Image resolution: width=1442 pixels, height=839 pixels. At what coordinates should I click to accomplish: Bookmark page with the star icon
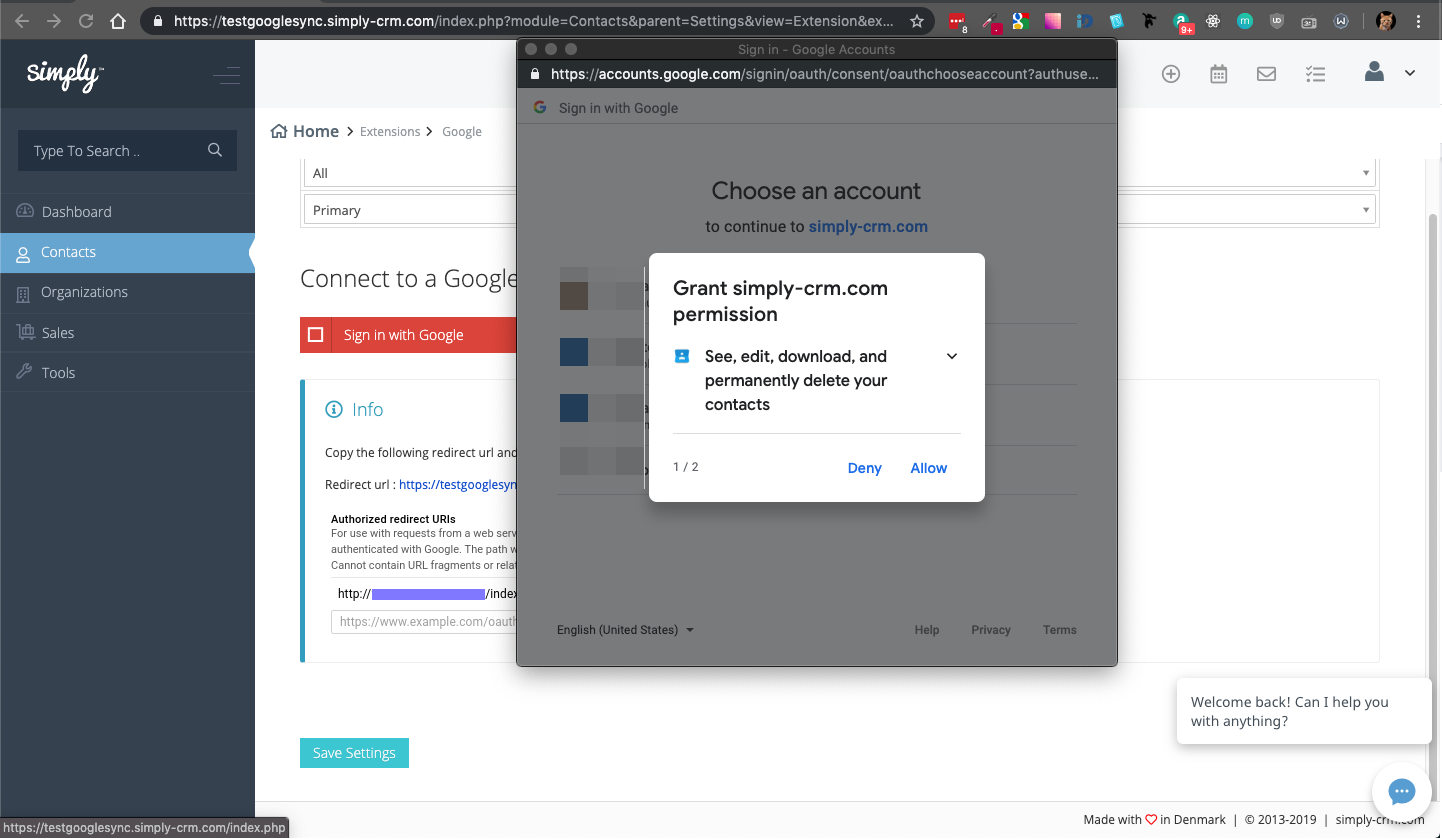pyautogui.click(x=917, y=20)
